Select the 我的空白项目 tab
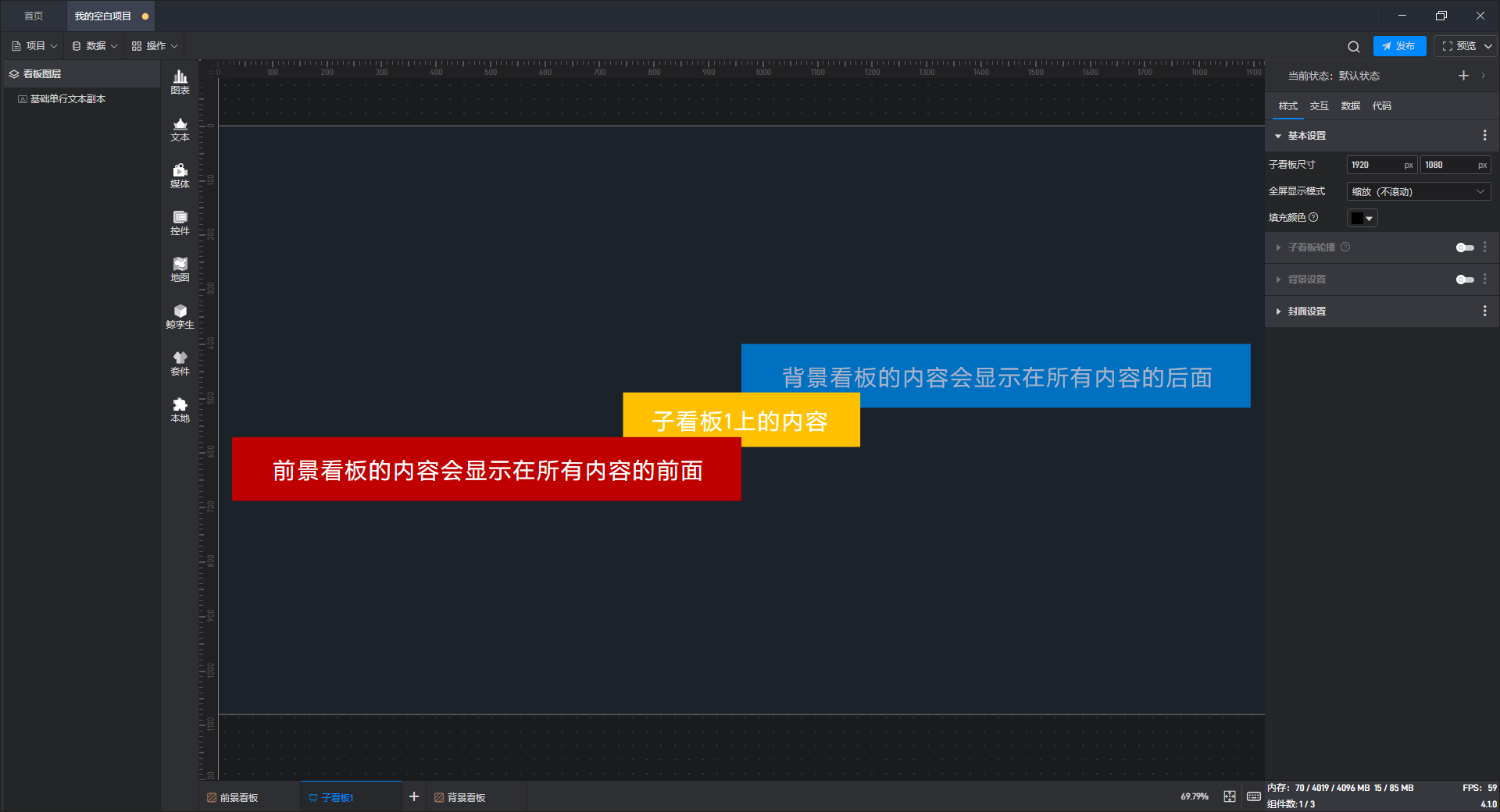1500x812 pixels. click(109, 16)
